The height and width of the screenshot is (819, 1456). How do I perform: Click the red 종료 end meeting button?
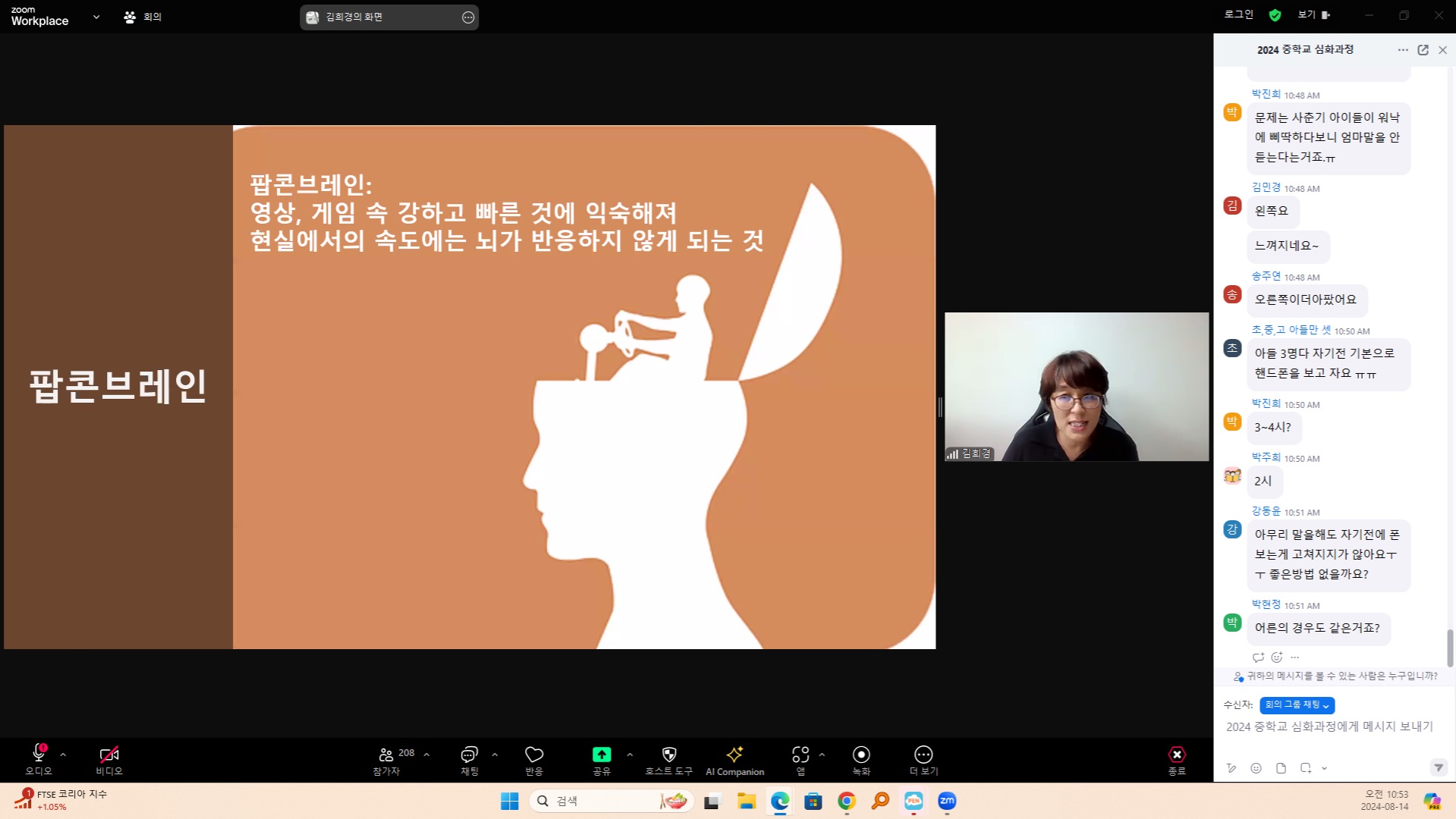coord(1177,760)
